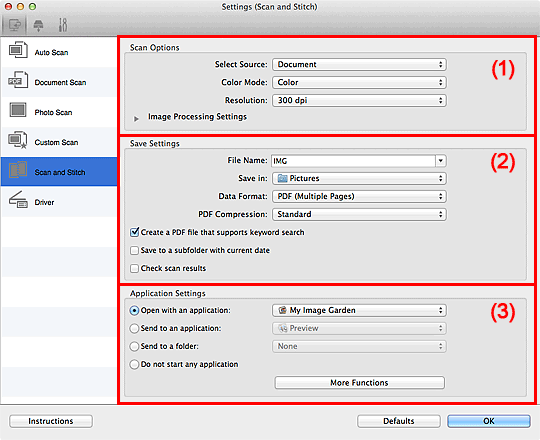Open the scan-from-operation-panel settings tab icon
This screenshot has width=540, height=440.
click(x=38, y=25)
